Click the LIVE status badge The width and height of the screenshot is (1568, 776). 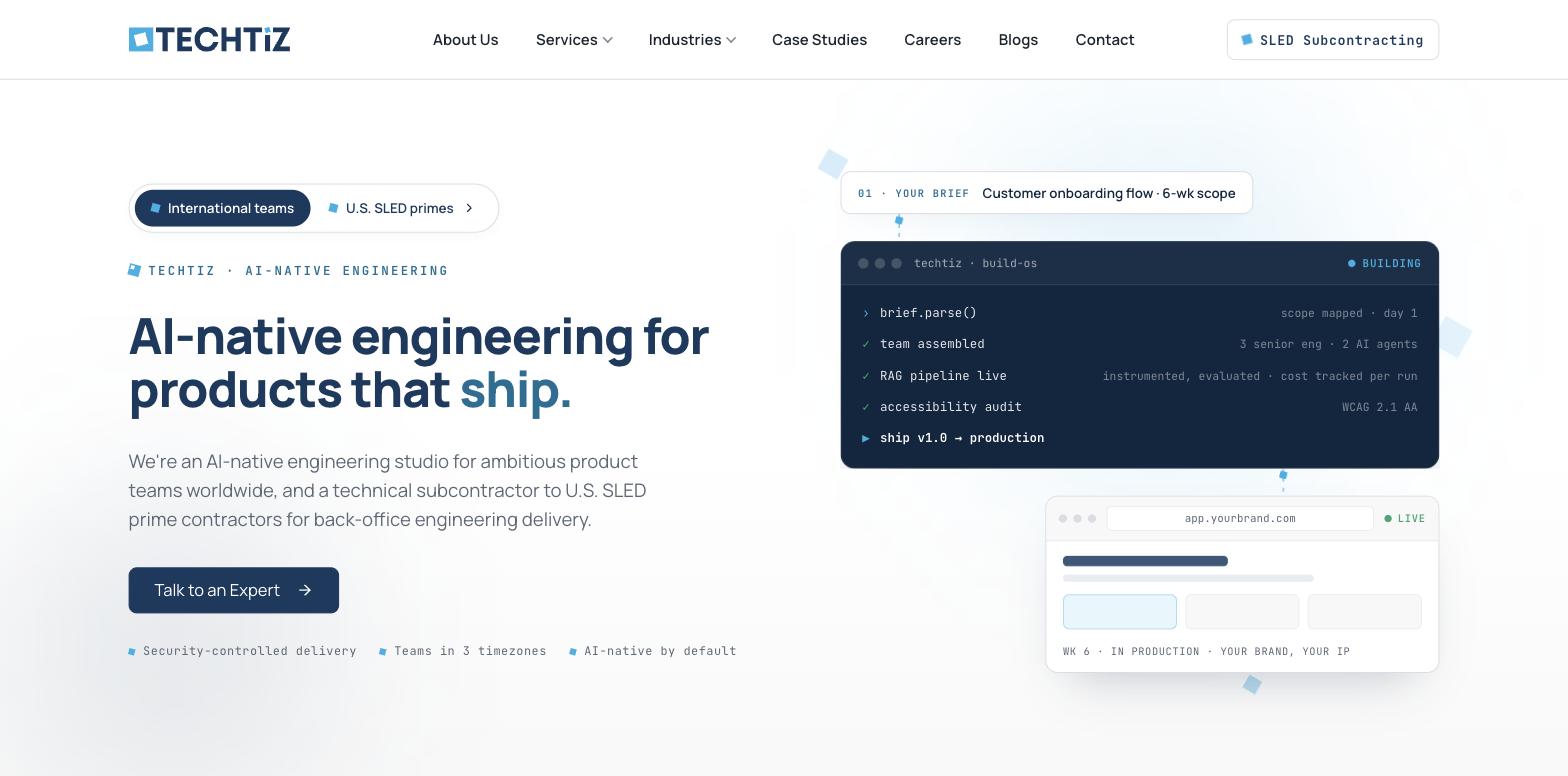1405,518
